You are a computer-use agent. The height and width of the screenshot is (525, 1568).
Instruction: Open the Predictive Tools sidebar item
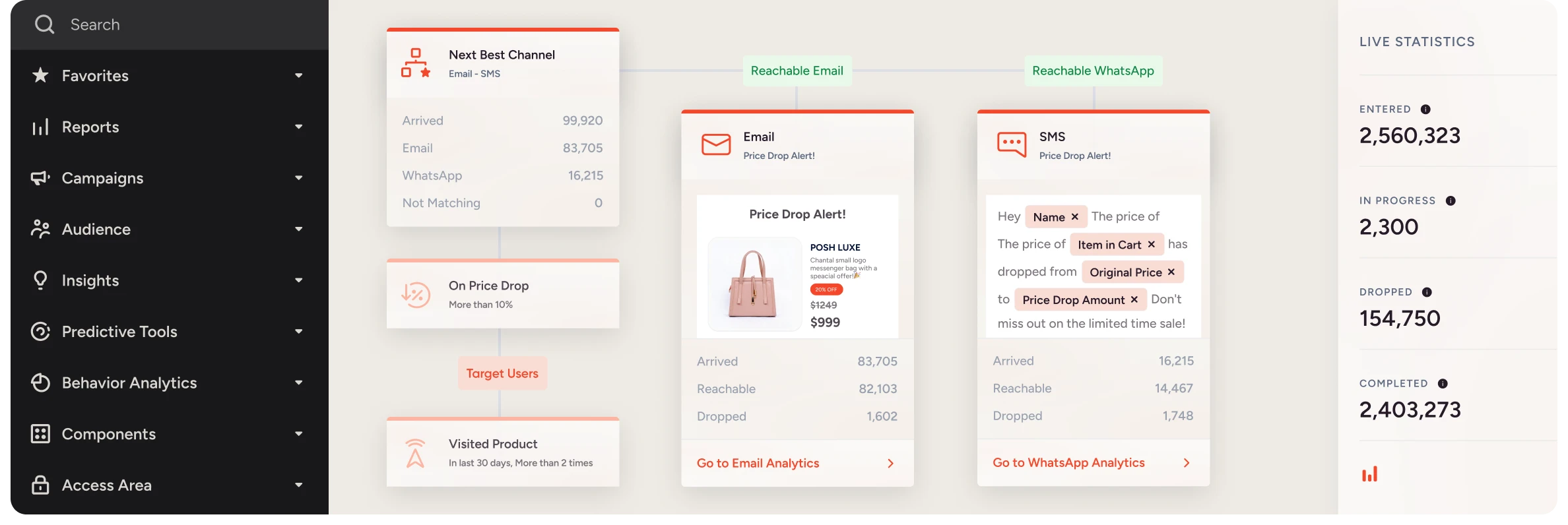(x=170, y=331)
